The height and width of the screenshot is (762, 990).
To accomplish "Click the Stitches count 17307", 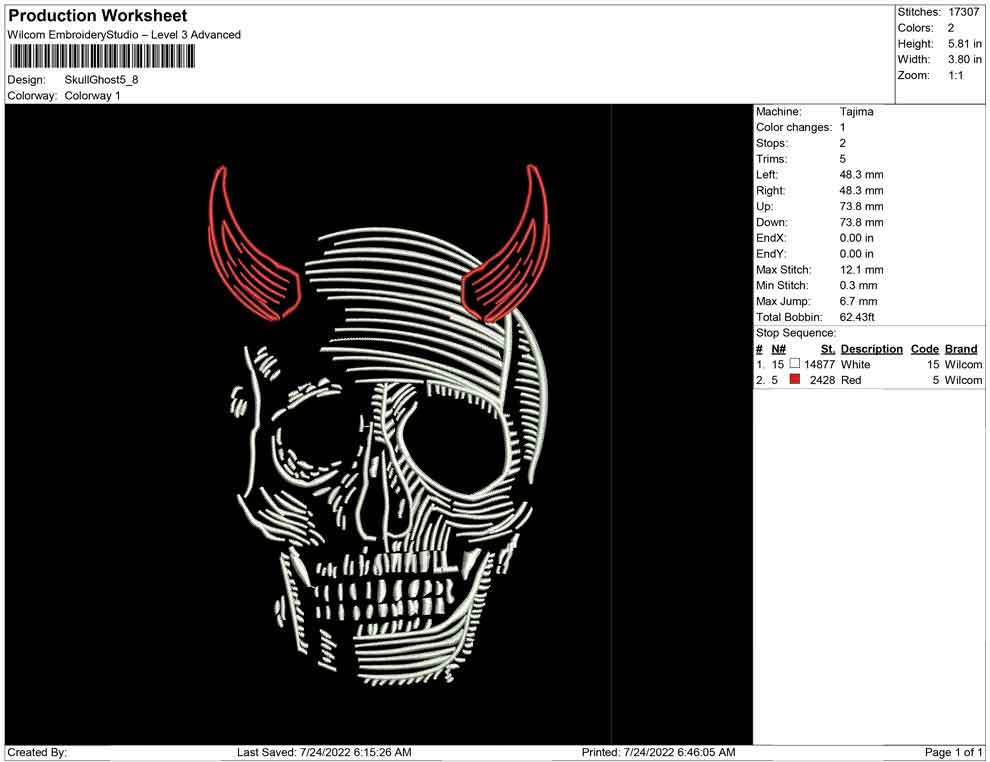I will pos(963,12).
